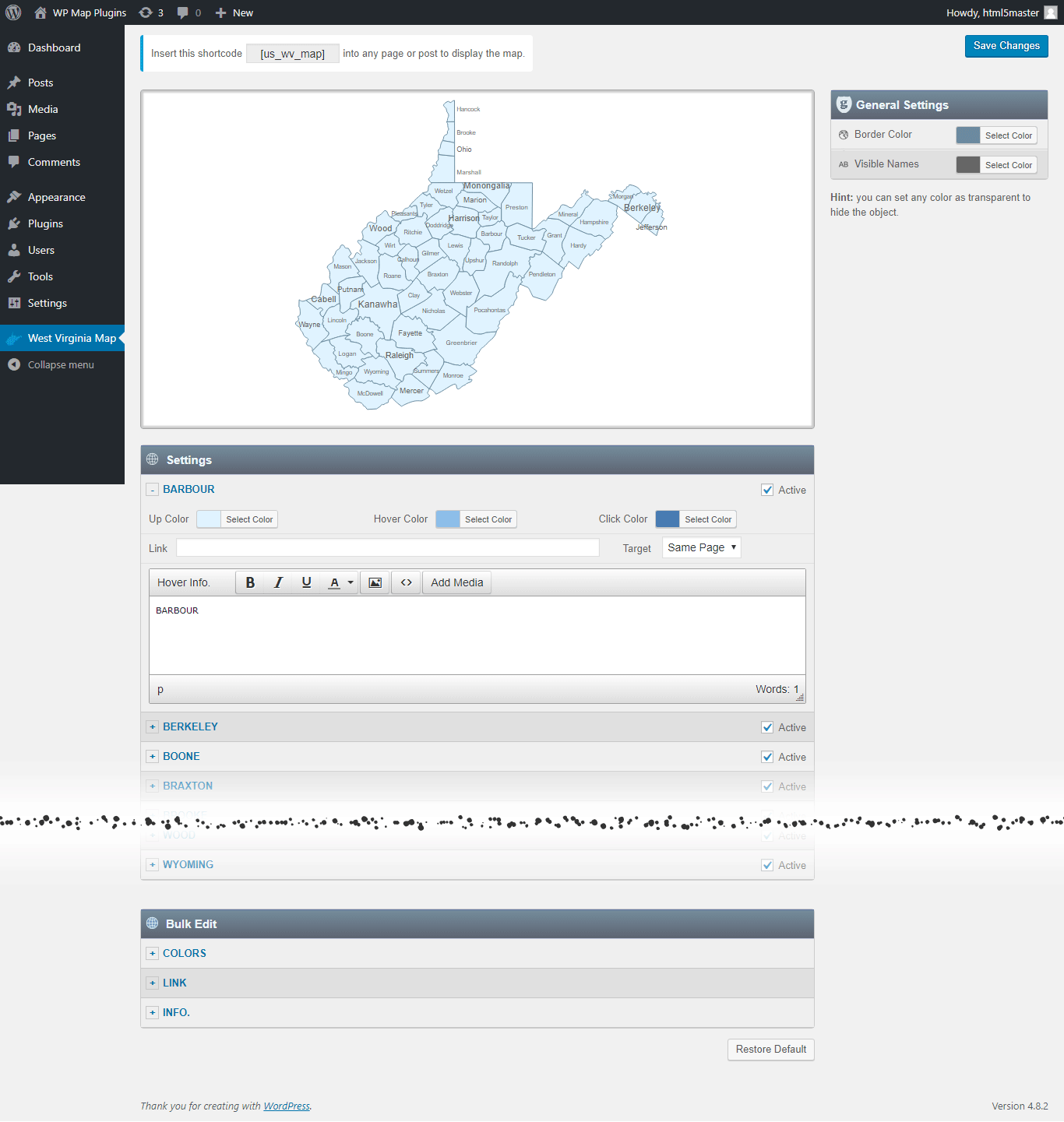
Task: Visit the site via home icon
Action: pos(41,12)
